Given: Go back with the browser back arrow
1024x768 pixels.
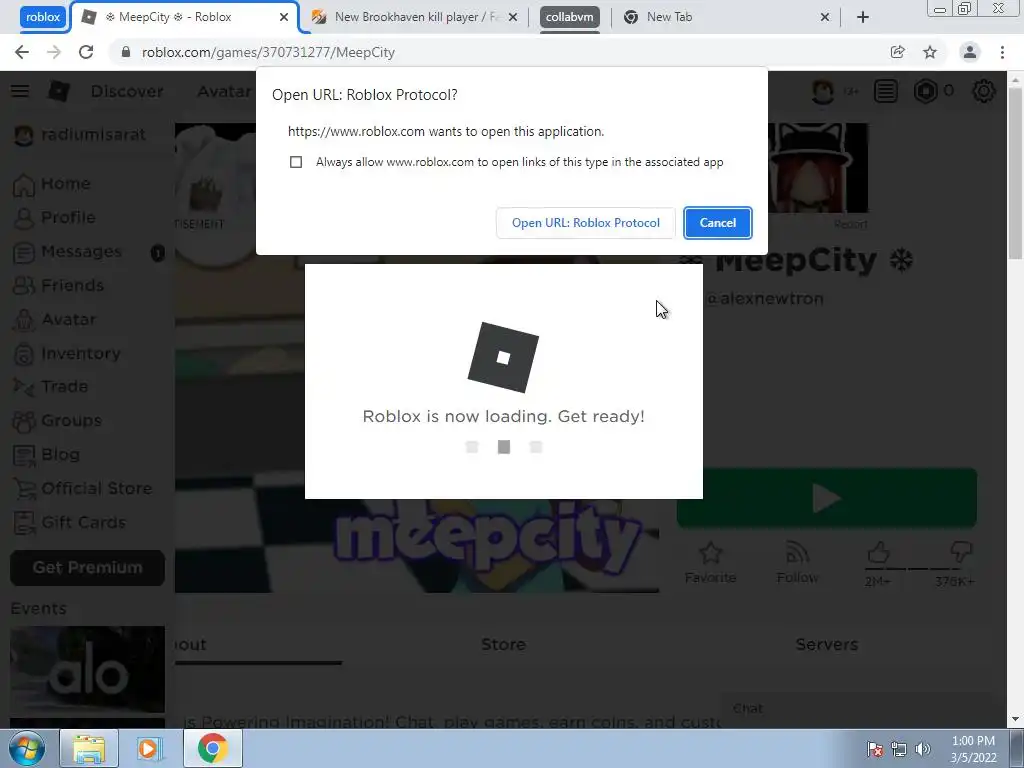Looking at the screenshot, I should pos(22,52).
